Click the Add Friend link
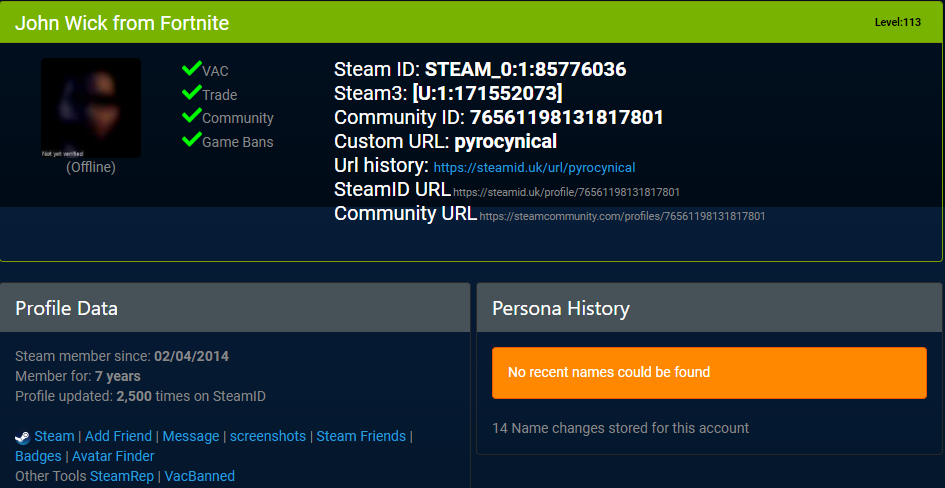 (118, 436)
